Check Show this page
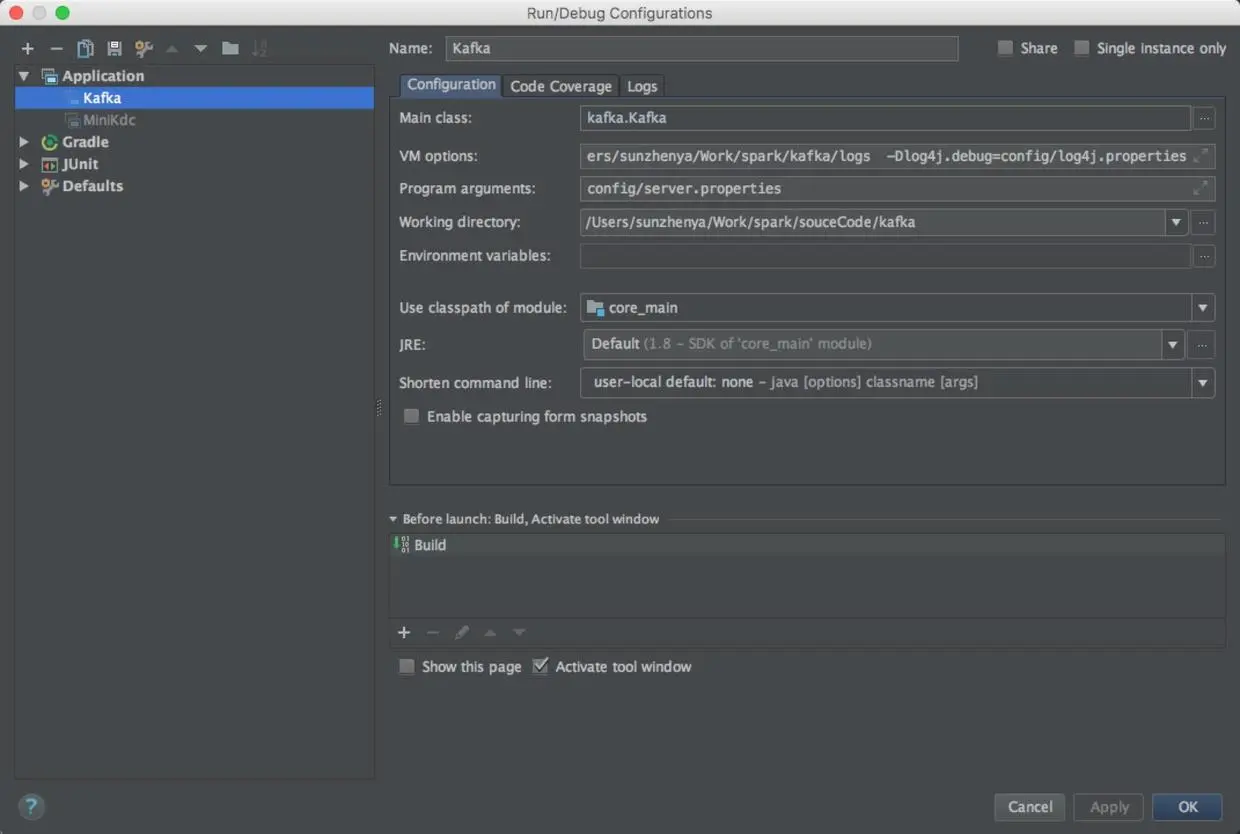Viewport: 1240px width, 834px height. tap(406, 666)
